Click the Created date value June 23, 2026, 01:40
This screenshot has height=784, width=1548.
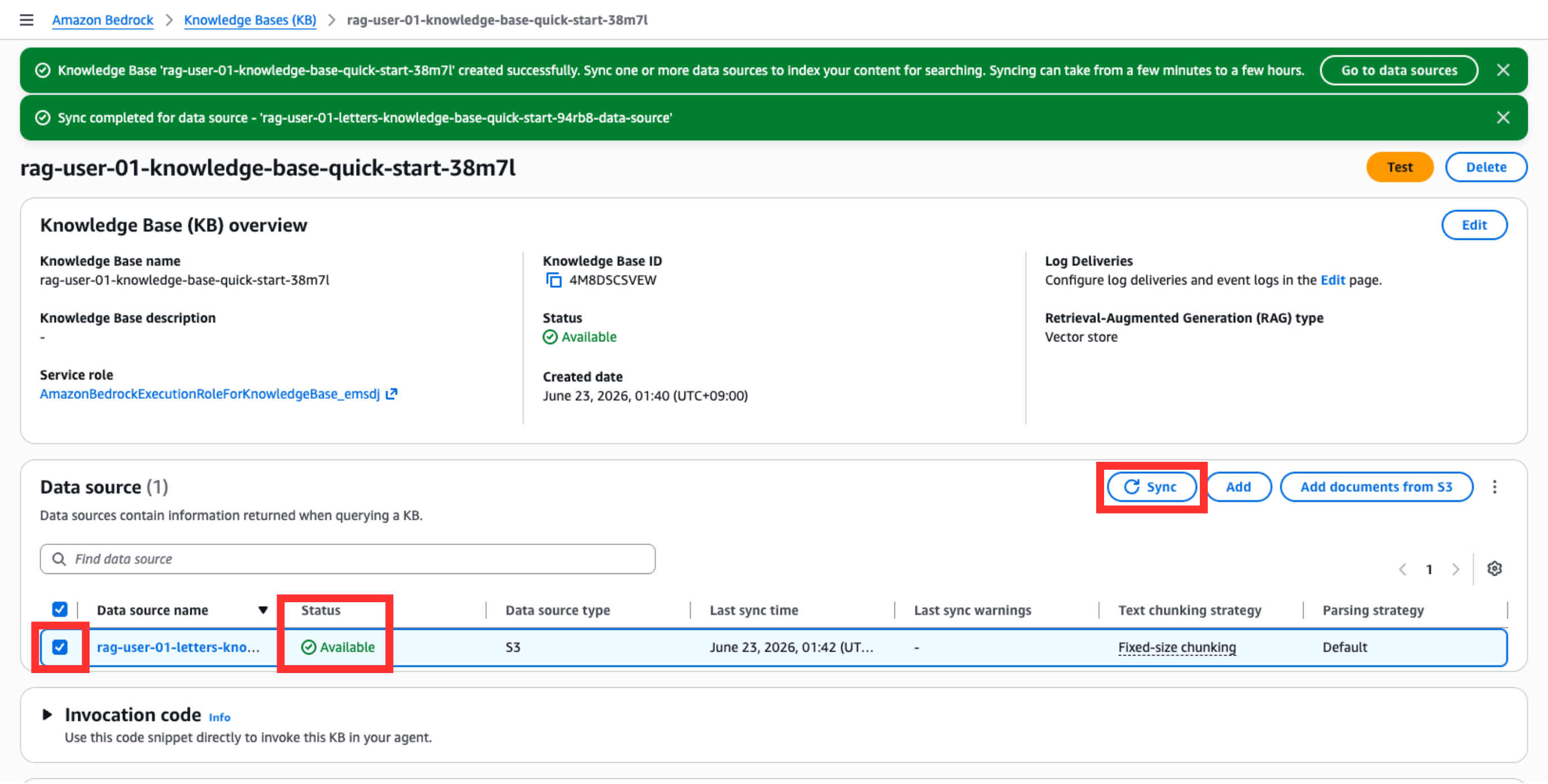(x=645, y=395)
